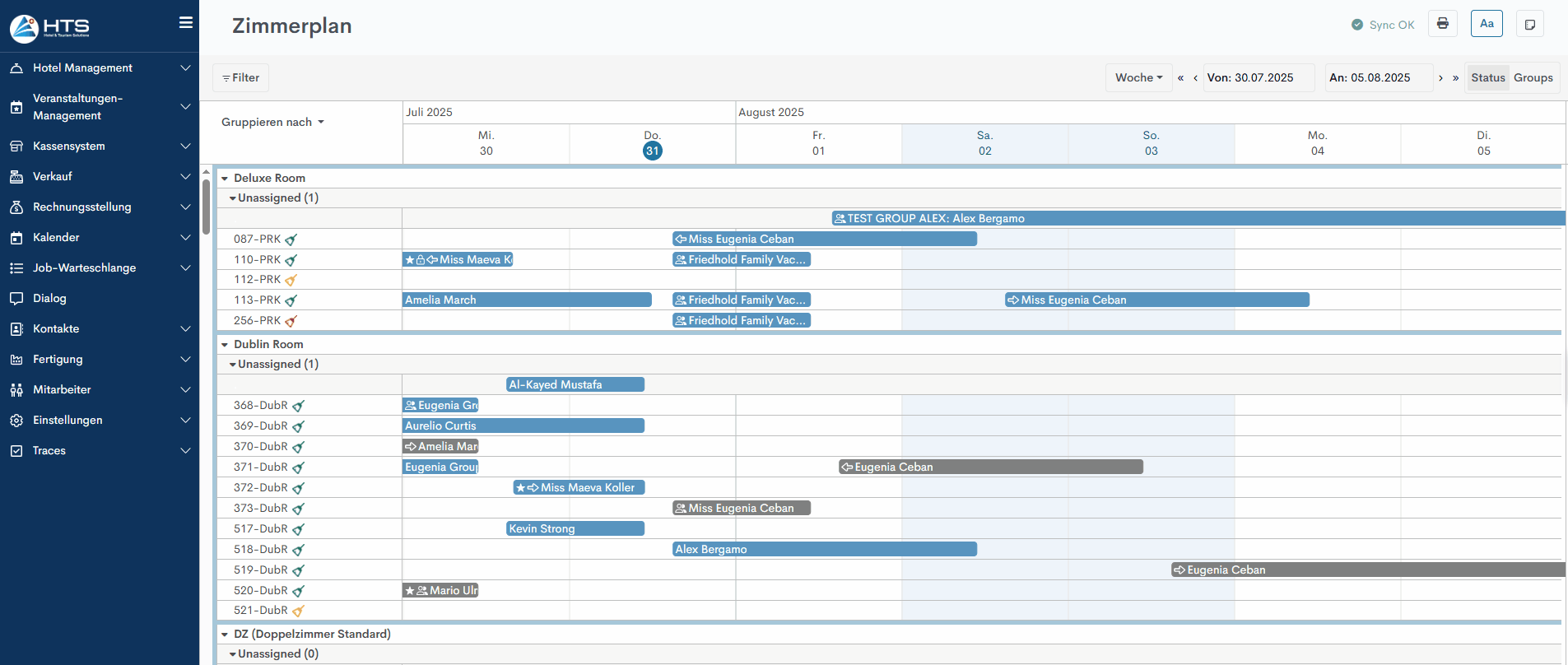Viewport: 1568px width, 665px height.
Task: Click the Aa font size button
Action: tap(1487, 24)
